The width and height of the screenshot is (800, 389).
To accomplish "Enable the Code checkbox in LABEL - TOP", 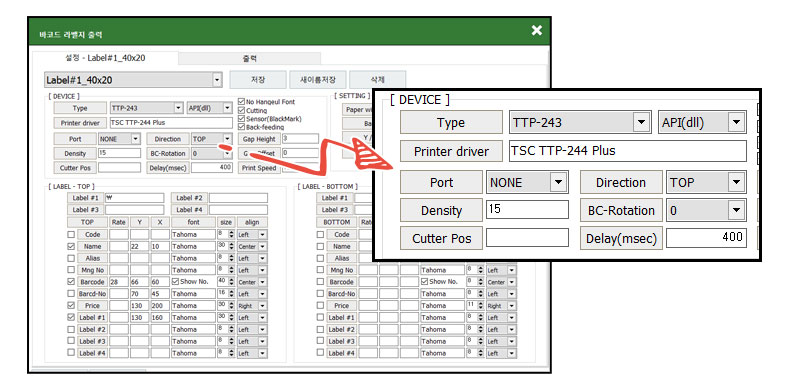I will [x=71, y=235].
